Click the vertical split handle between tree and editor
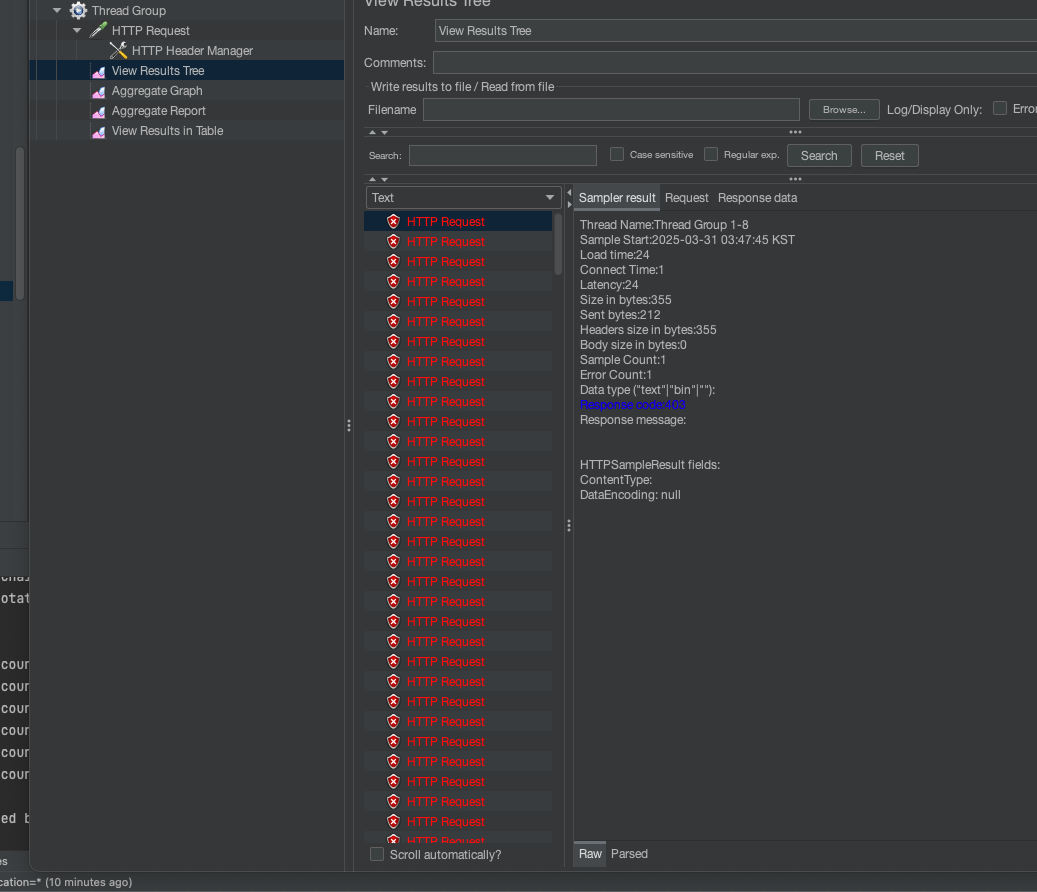Image resolution: width=1037 pixels, height=892 pixels. point(349,425)
